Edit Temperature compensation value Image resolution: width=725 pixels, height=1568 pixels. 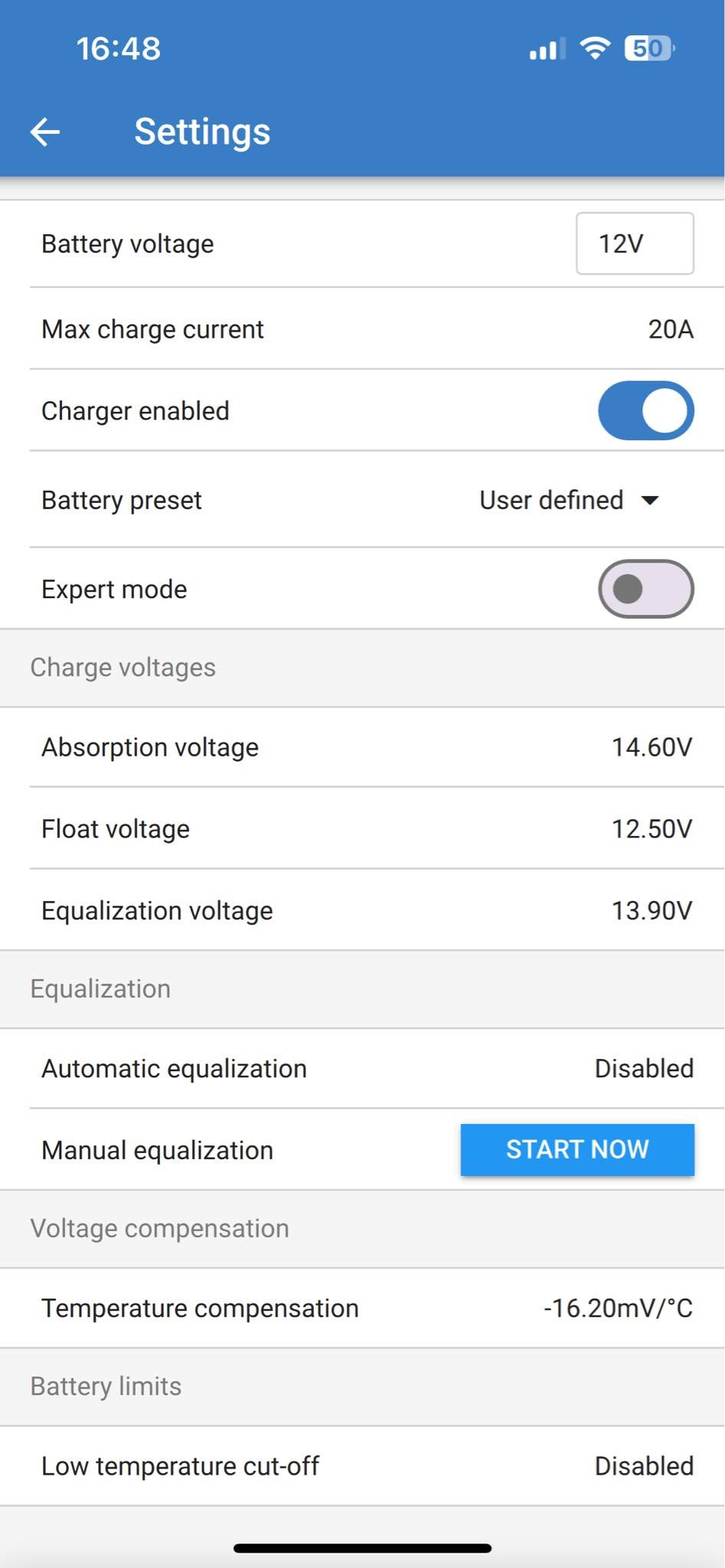pos(617,1308)
